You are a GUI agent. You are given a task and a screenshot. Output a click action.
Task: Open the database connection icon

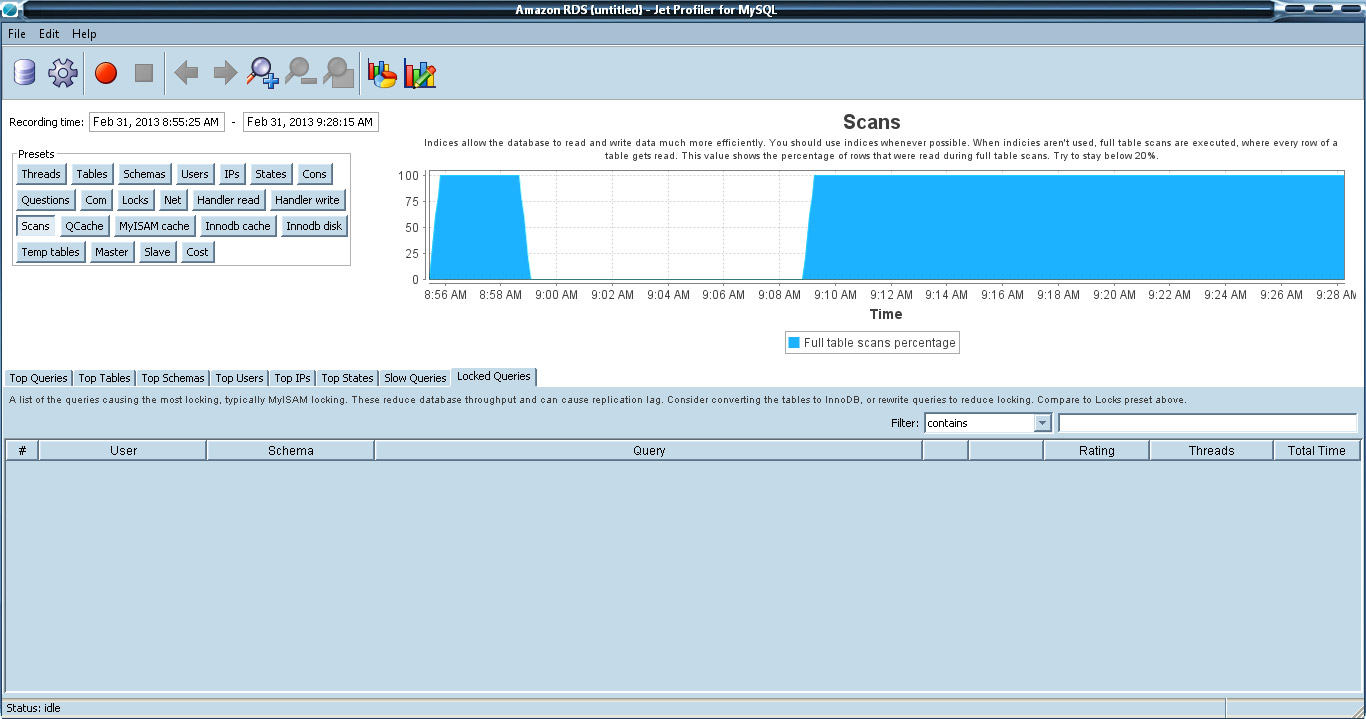click(x=24, y=72)
